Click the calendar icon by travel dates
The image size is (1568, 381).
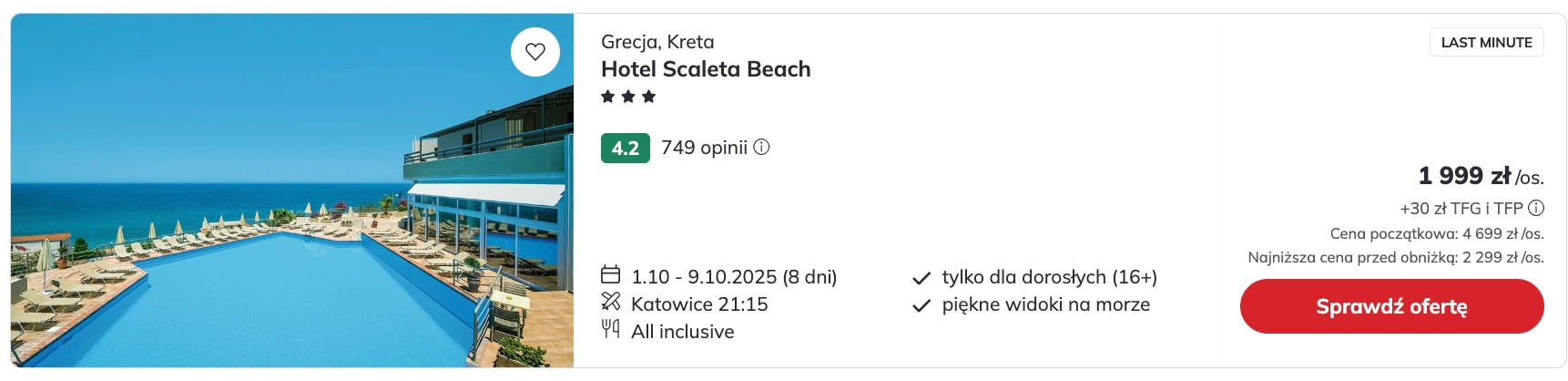coord(611,275)
